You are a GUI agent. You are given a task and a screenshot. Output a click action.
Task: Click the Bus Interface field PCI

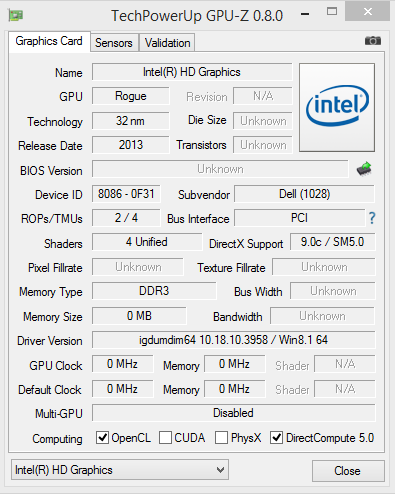point(299,218)
